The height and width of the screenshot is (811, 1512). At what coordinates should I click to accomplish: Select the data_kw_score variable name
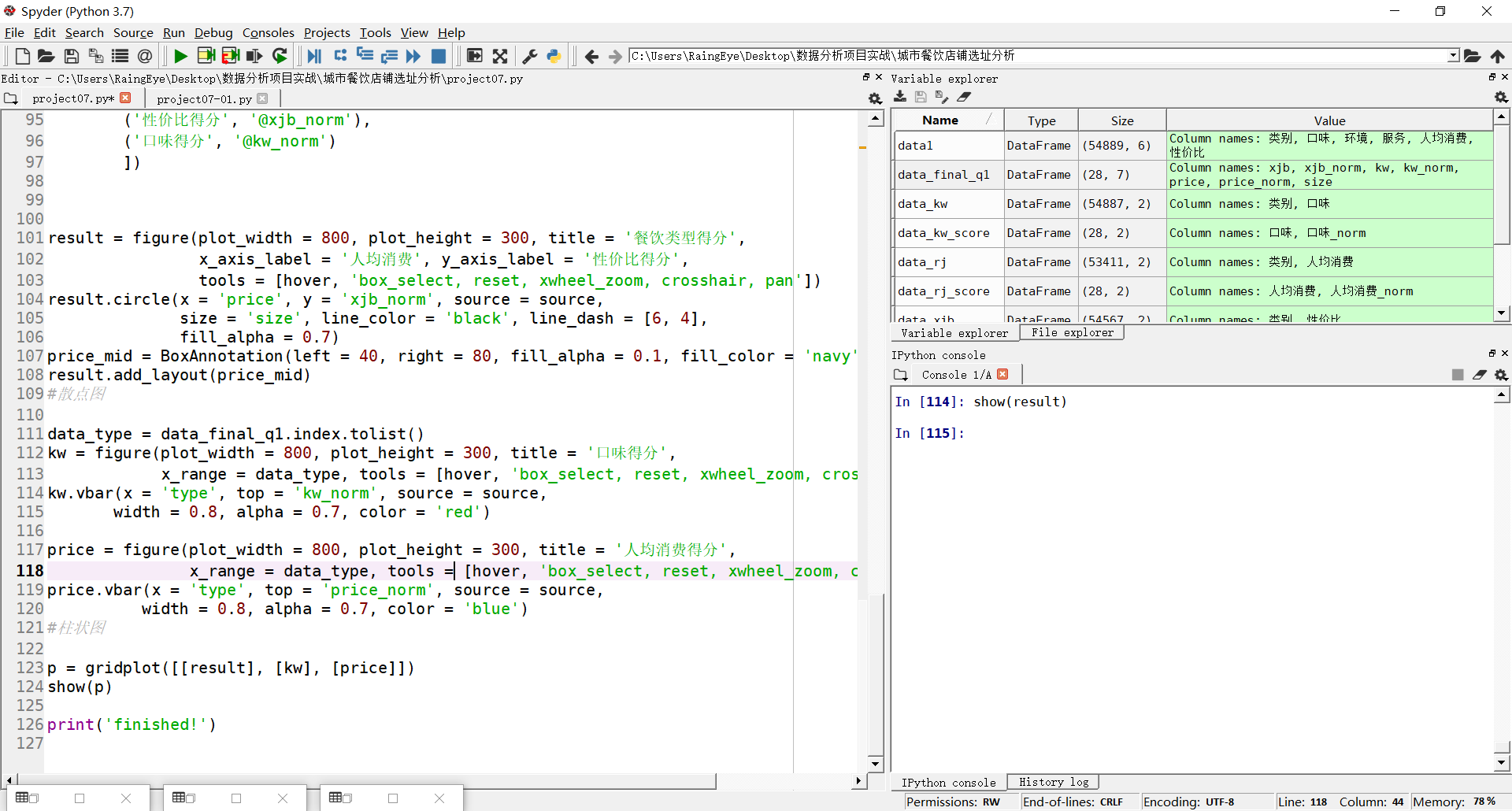pyautogui.click(x=943, y=233)
